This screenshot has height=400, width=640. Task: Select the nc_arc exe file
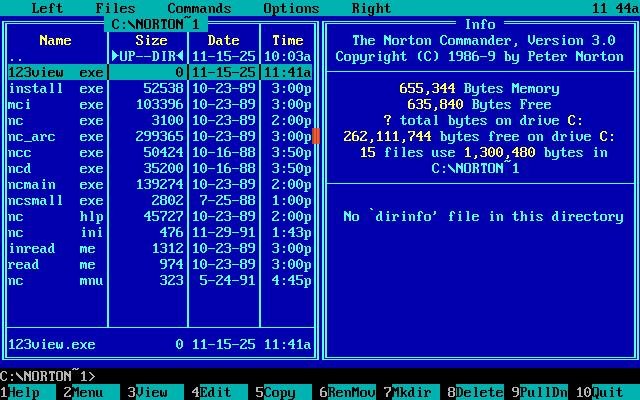click(160, 136)
